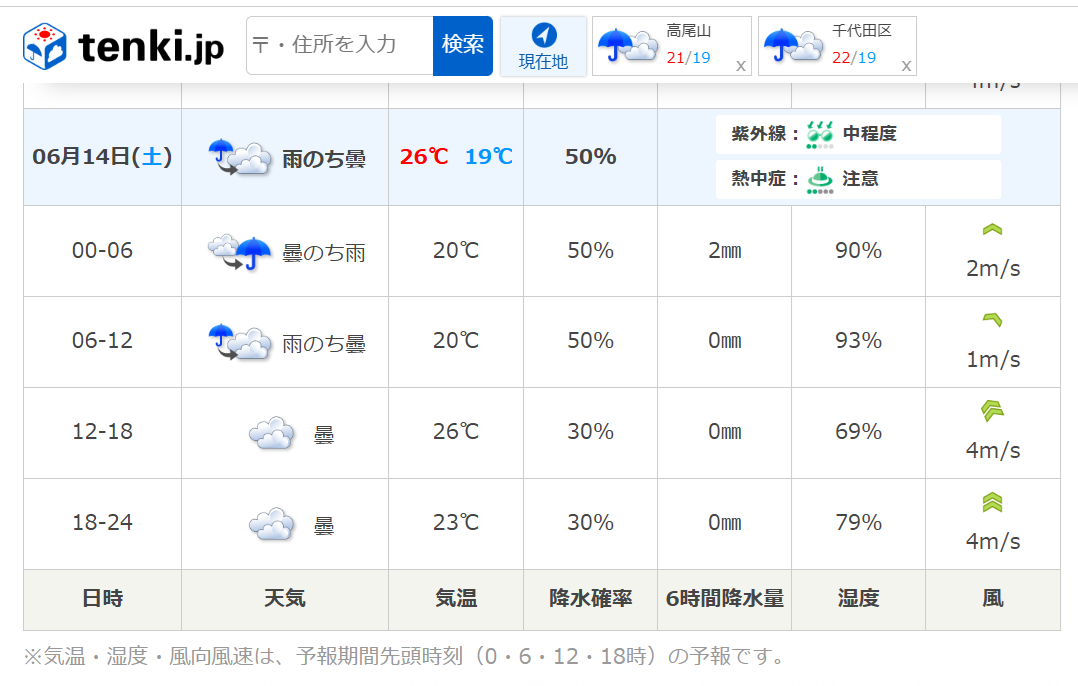The height and width of the screenshot is (686, 1078).
Task: Click the cloud icon in 18-24 row
Action: point(272,524)
